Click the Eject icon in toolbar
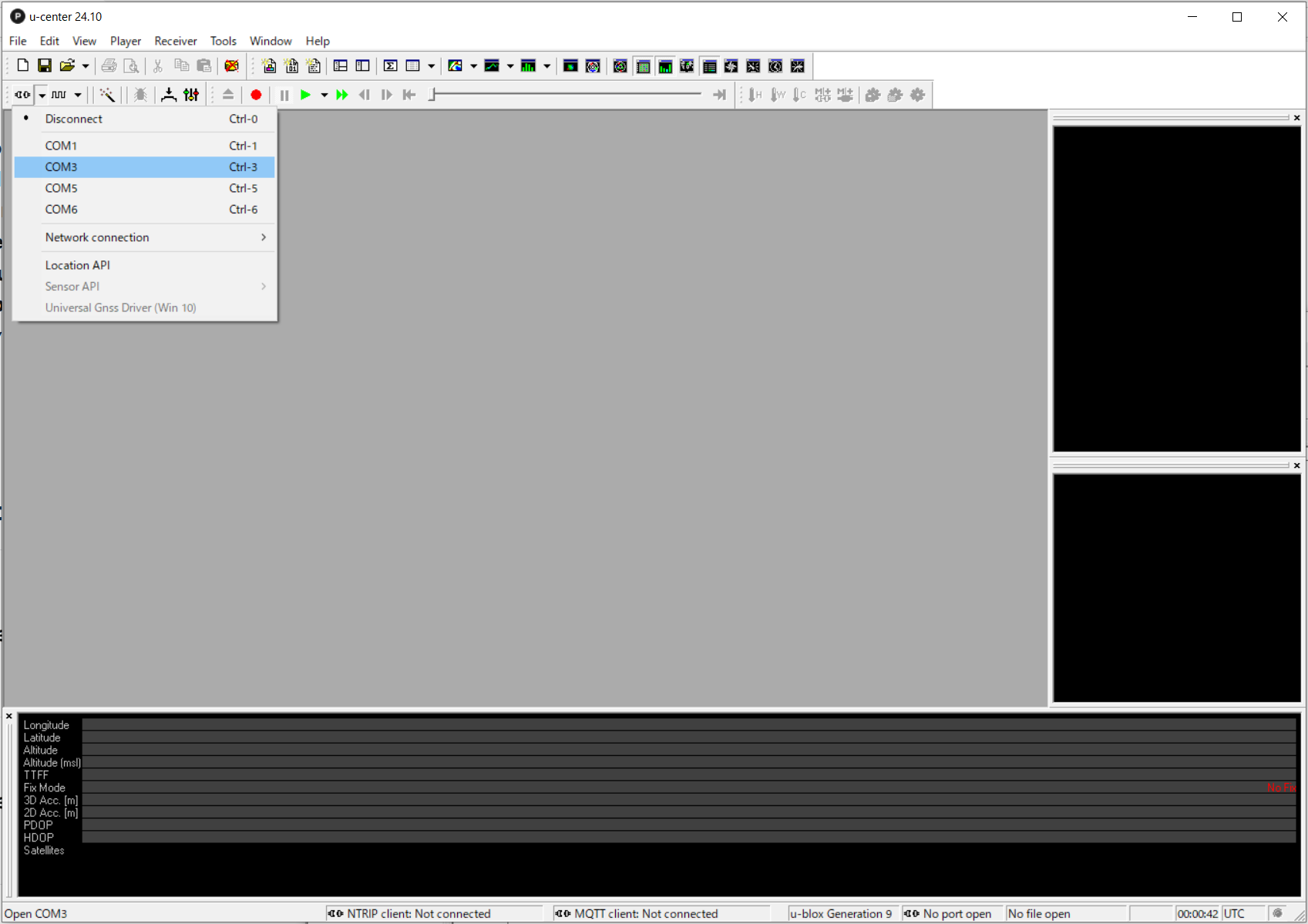 tap(228, 95)
